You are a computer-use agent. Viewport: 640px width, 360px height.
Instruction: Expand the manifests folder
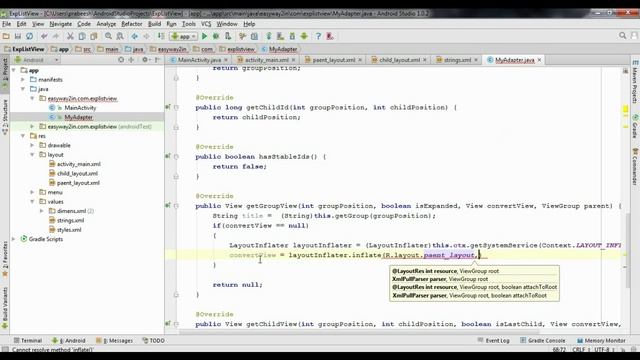(x=23, y=80)
